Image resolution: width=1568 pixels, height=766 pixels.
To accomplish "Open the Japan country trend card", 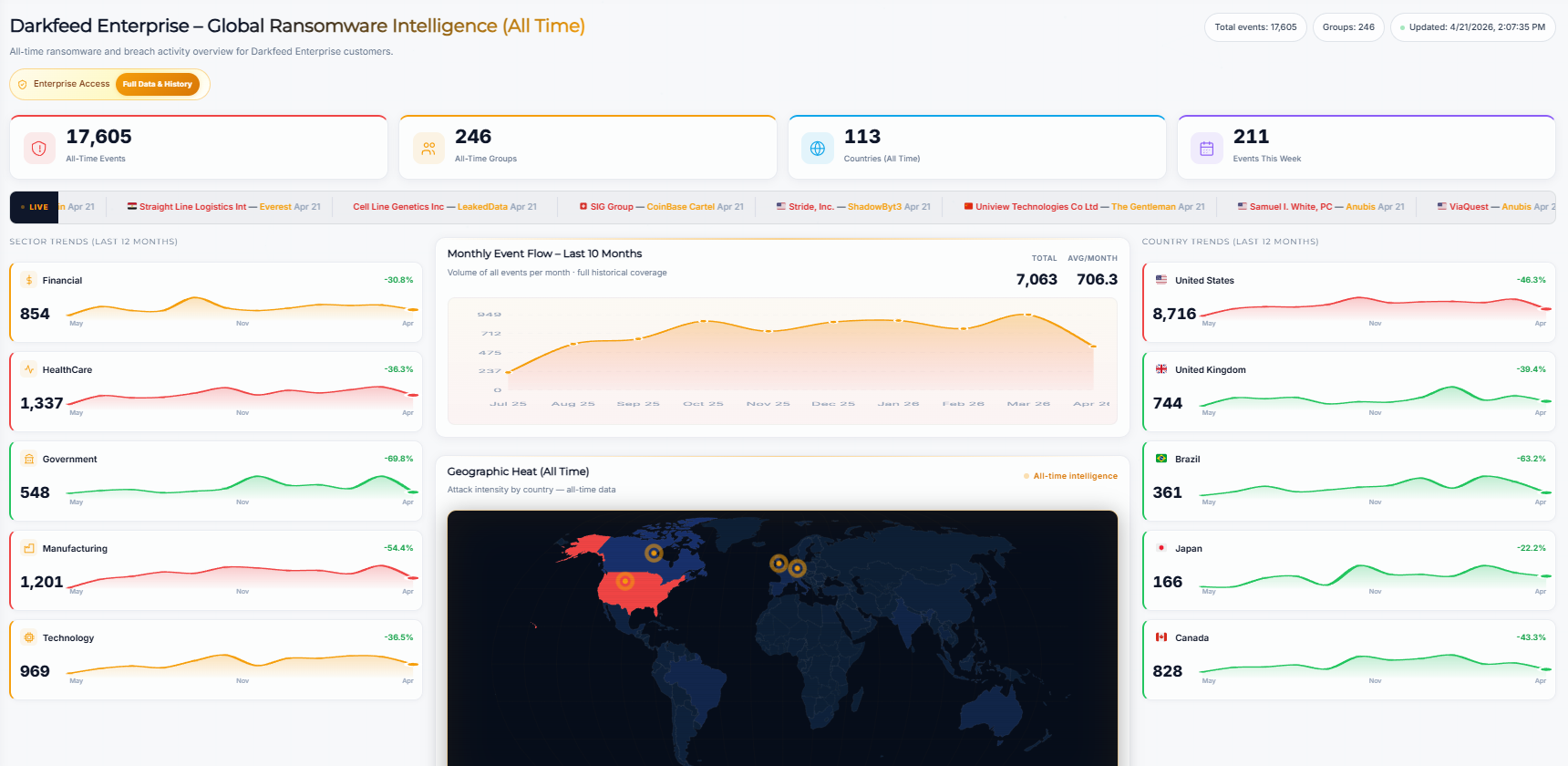I will pos(1349,570).
